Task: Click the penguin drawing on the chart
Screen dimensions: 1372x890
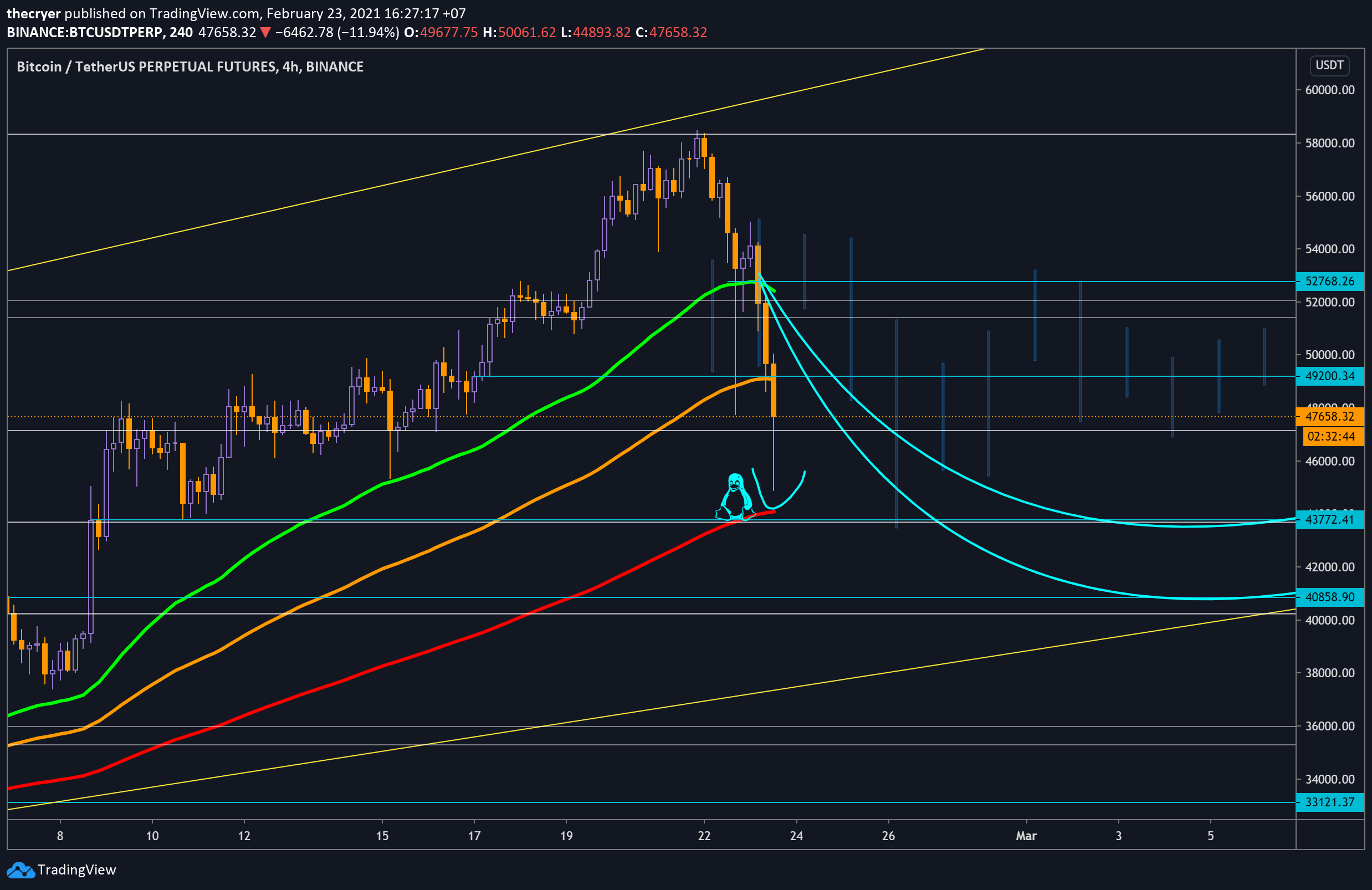Action: click(735, 497)
